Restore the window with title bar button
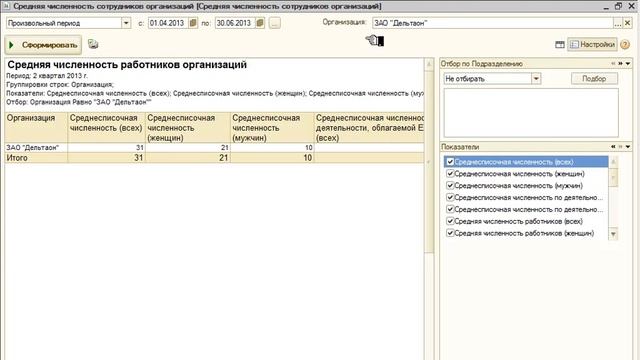The height and width of the screenshot is (360, 640). 618,6
